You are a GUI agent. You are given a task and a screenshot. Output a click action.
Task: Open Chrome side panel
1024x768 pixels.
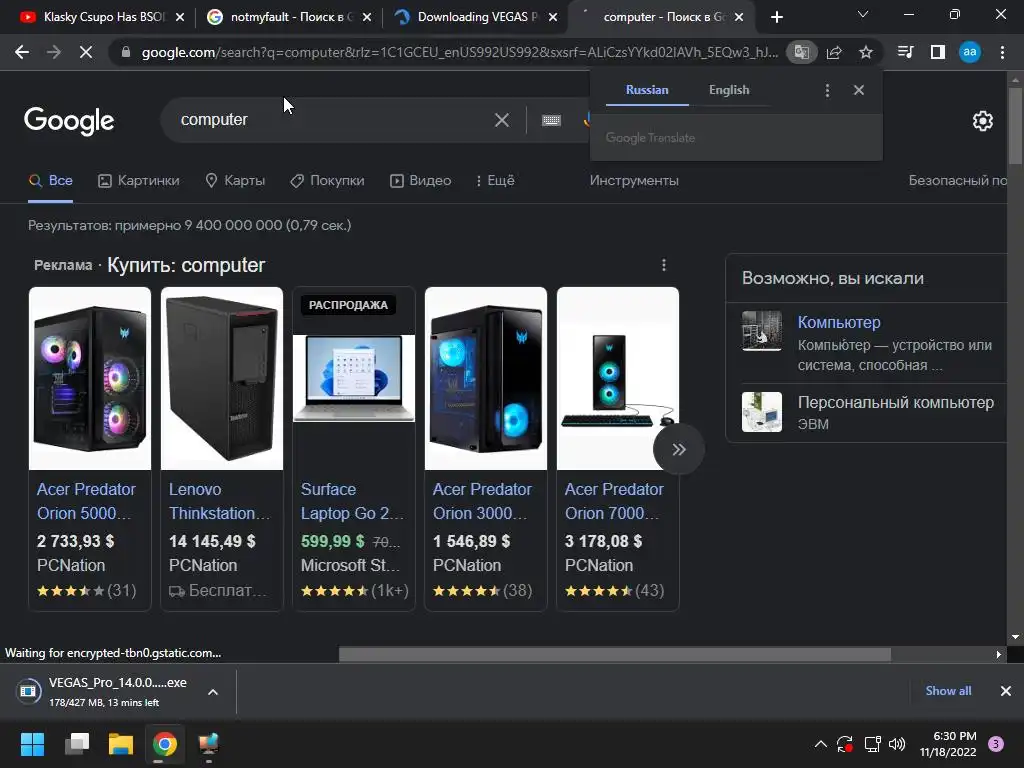(x=938, y=52)
